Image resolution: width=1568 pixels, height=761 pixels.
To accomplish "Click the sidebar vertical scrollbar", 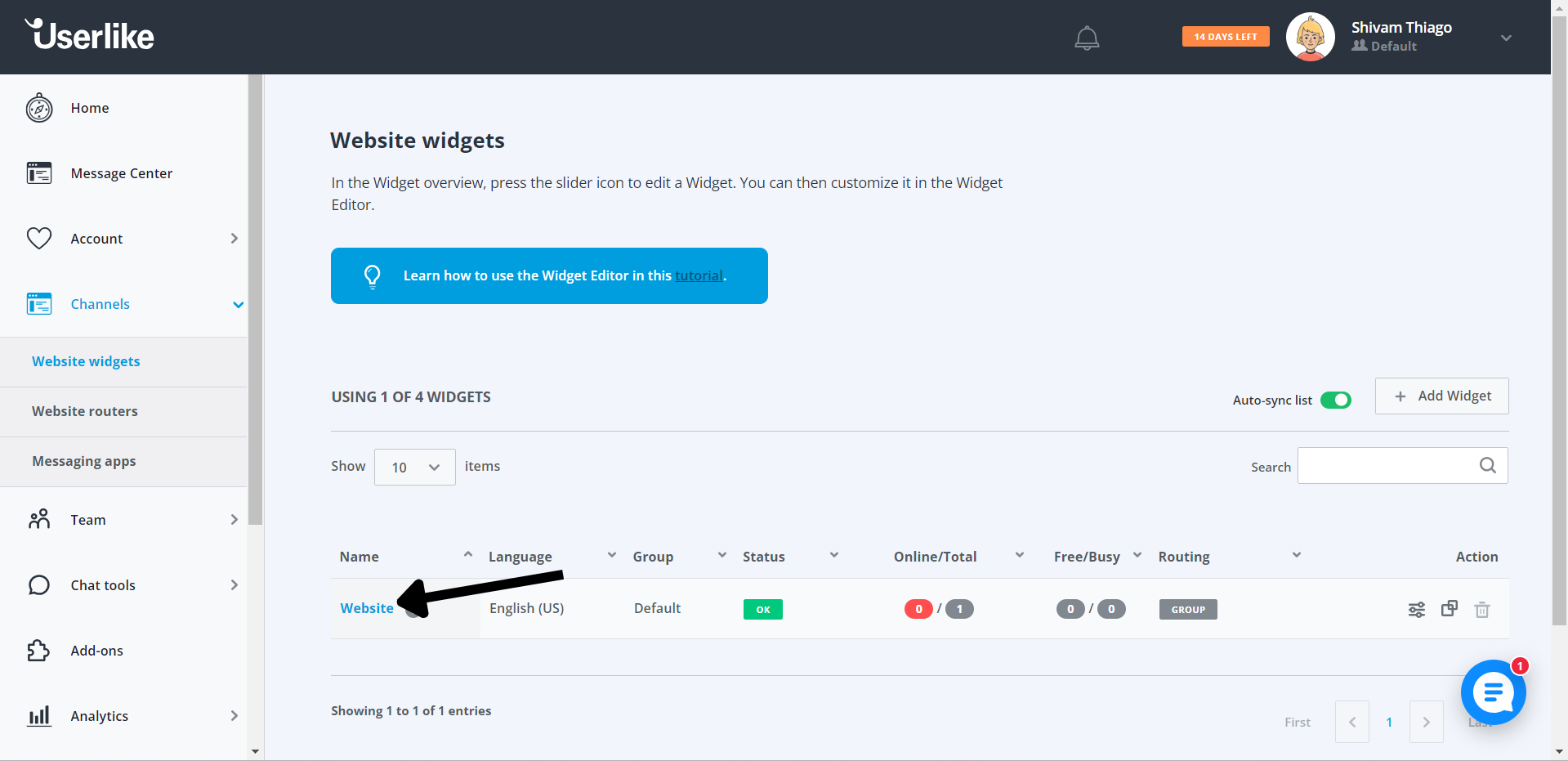I will pos(256,299).
